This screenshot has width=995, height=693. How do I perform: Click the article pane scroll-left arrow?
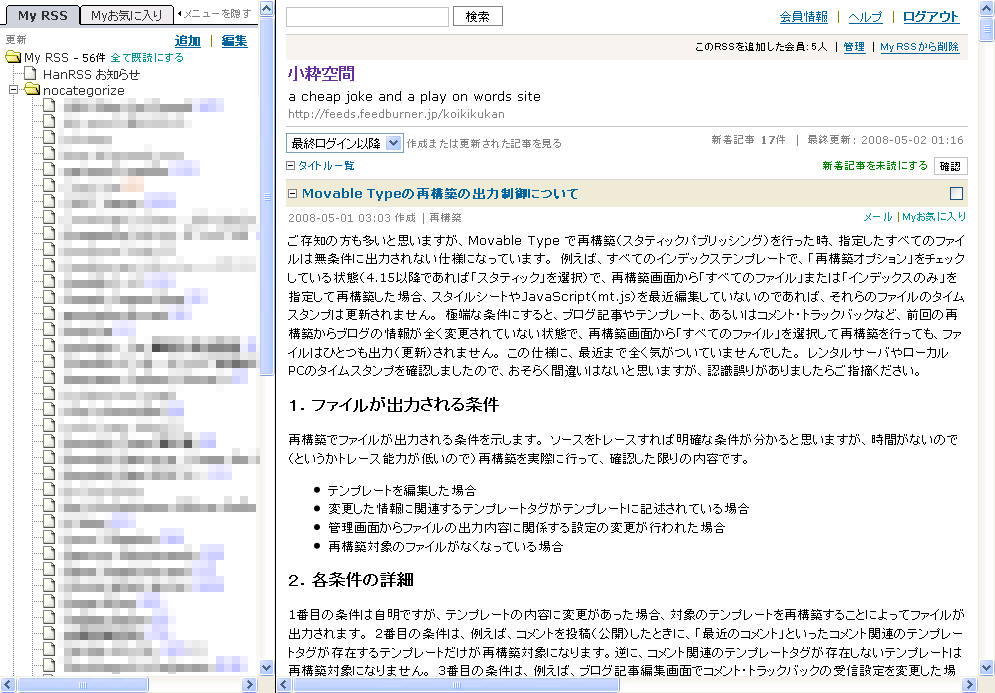284,685
